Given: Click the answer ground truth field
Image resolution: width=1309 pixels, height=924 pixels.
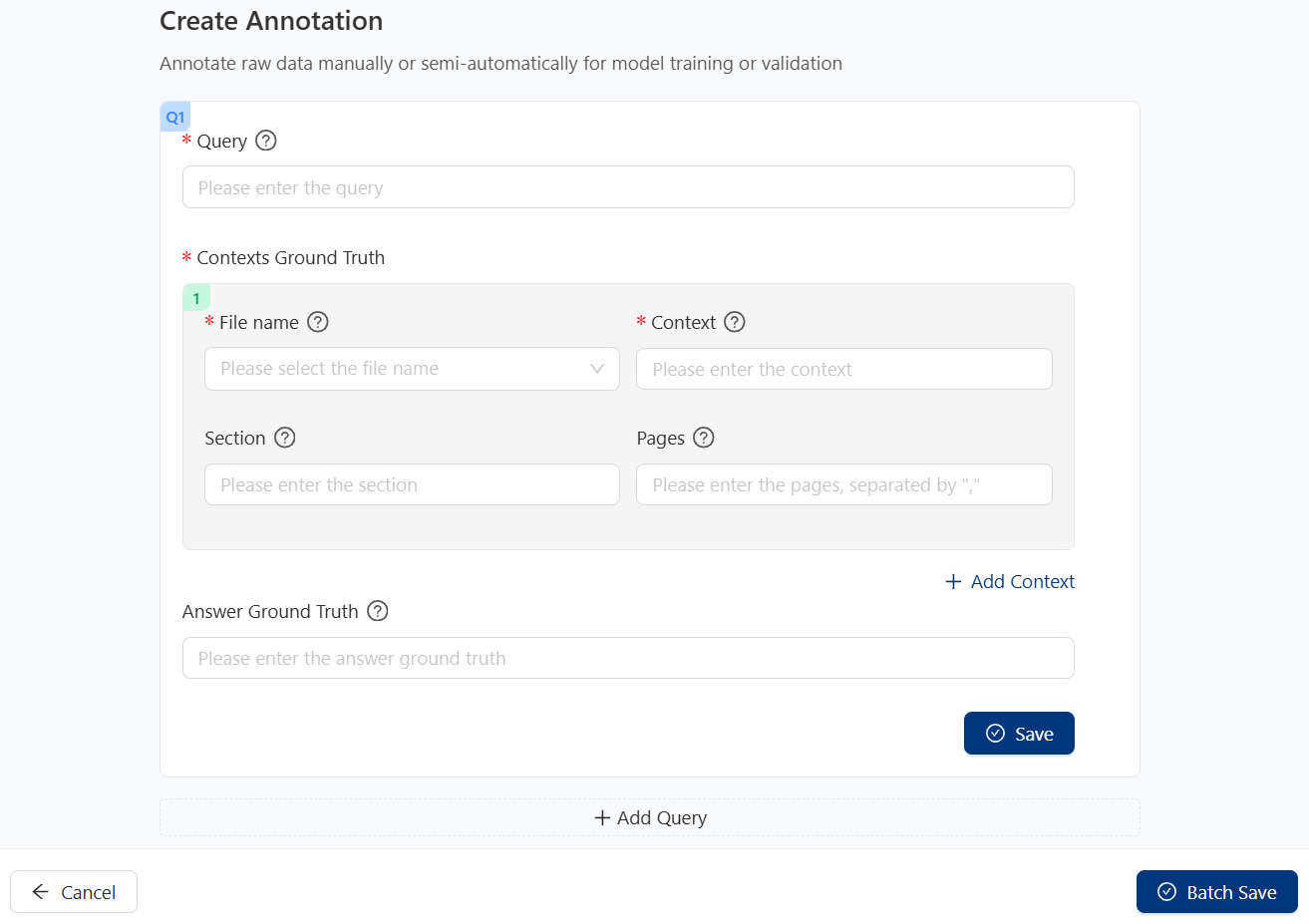Looking at the screenshot, I should tap(628, 658).
